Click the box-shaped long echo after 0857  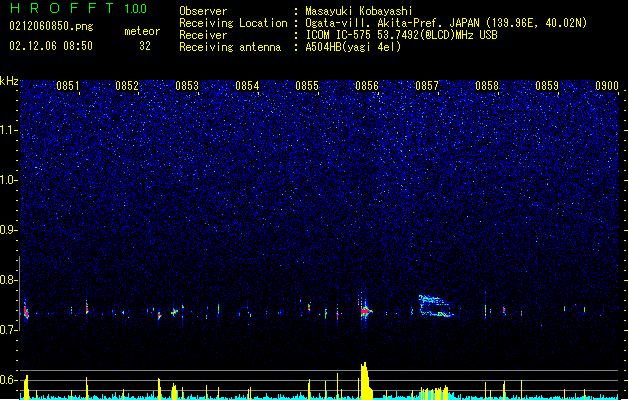(x=436, y=306)
